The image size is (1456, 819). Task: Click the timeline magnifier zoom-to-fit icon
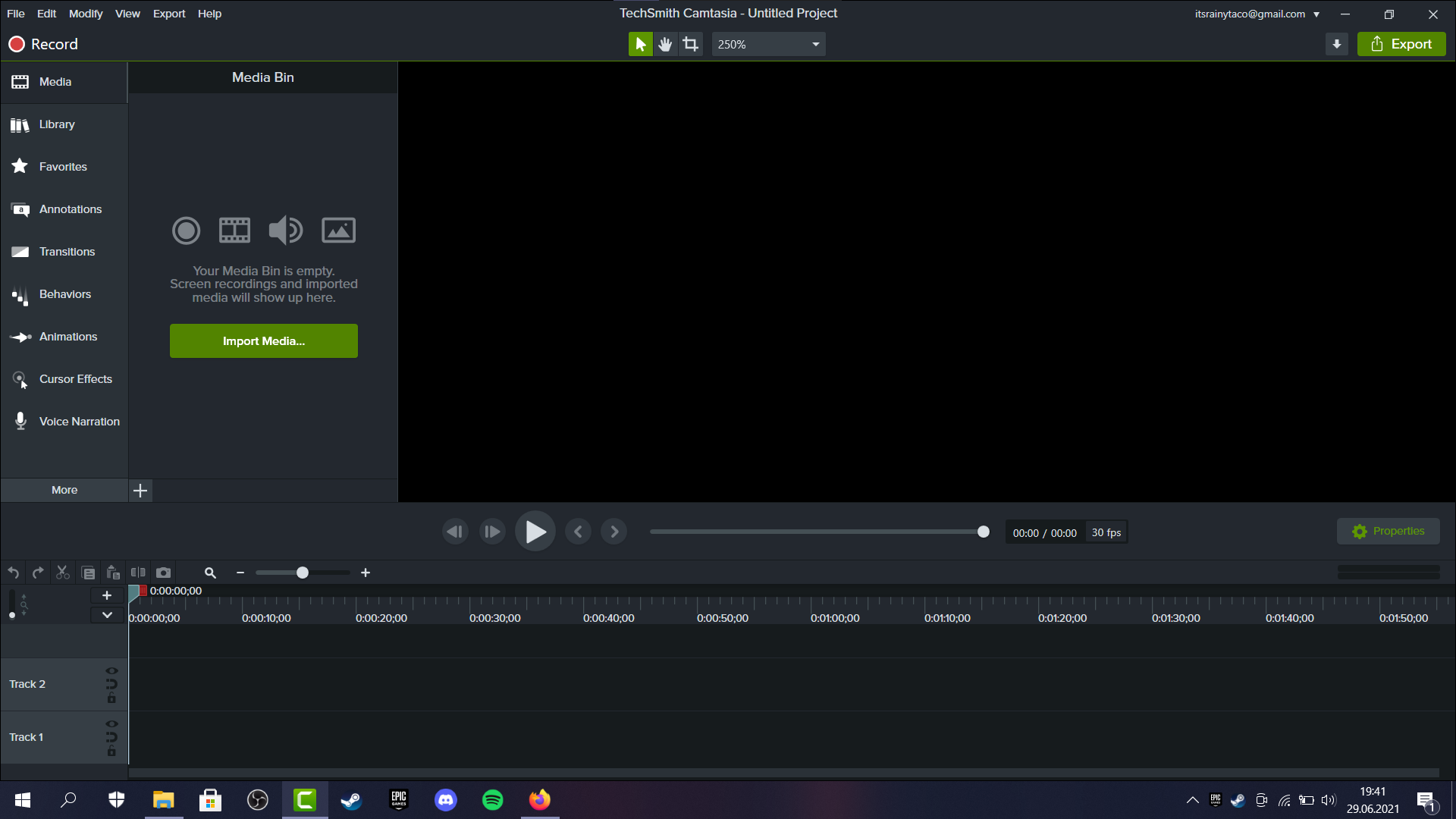coord(210,573)
